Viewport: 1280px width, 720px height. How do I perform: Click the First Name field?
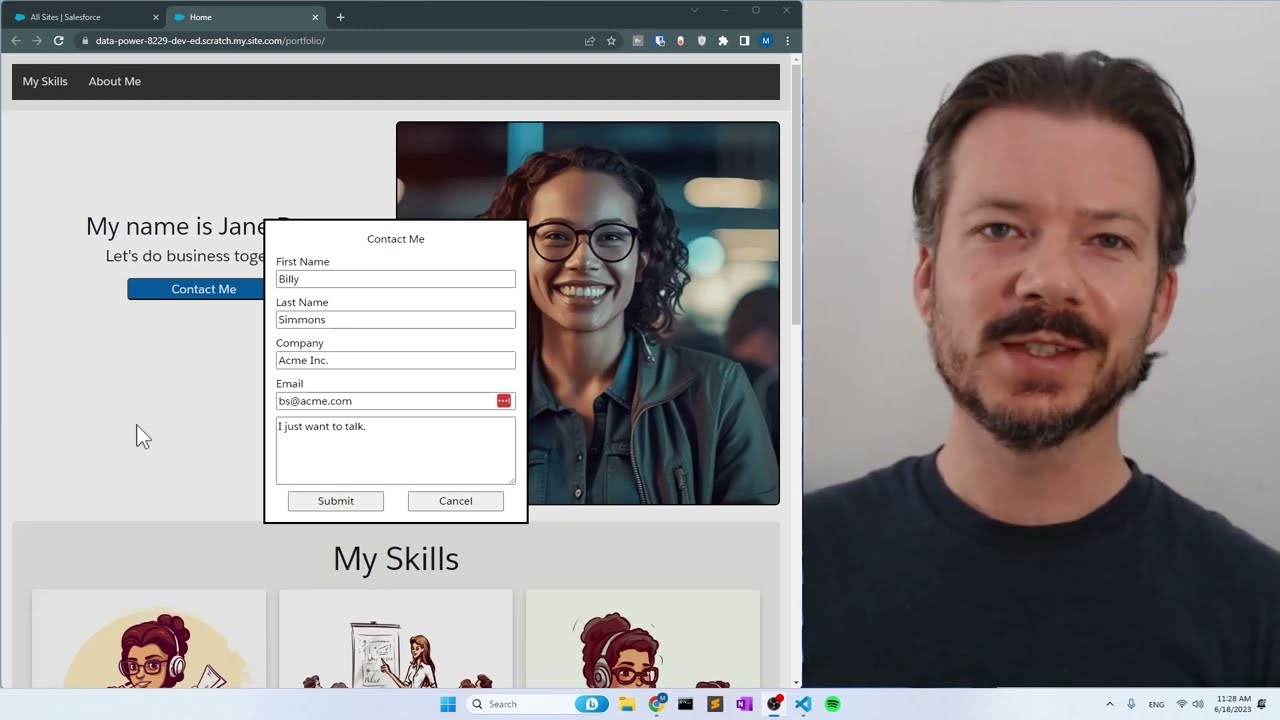pos(396,279)
